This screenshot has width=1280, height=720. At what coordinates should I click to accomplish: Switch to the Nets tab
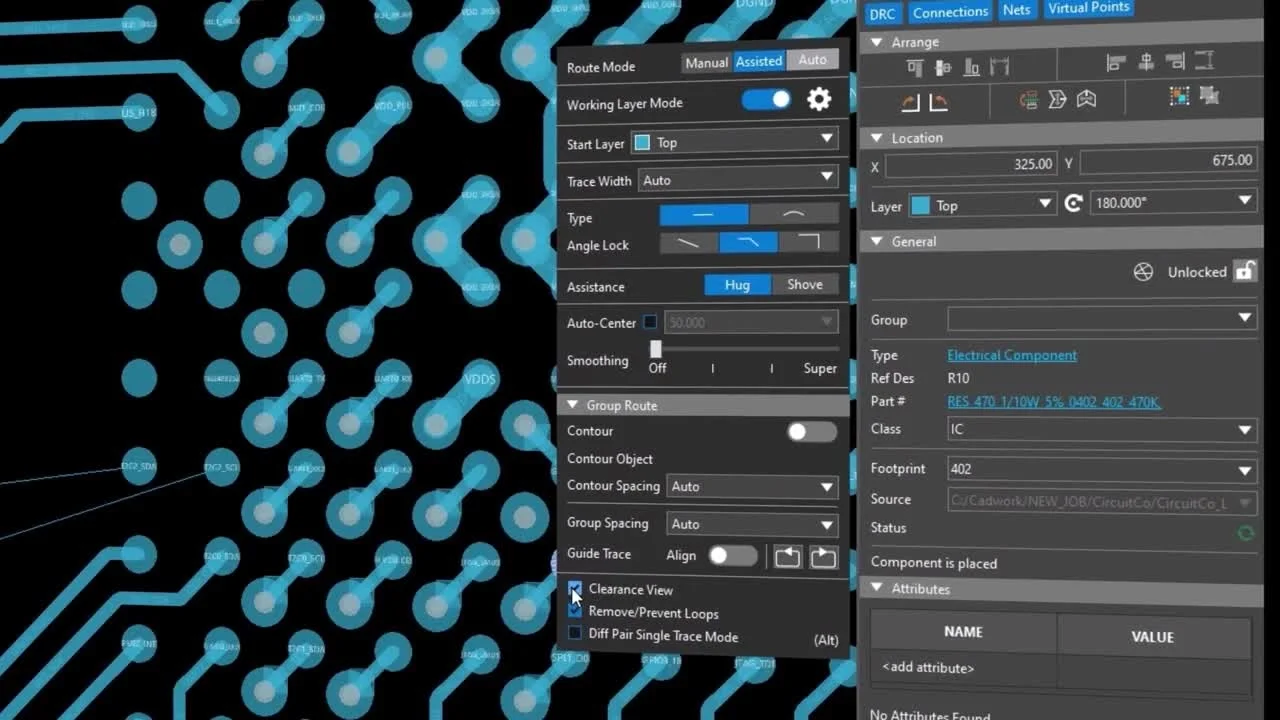(x=1016, y=10)
